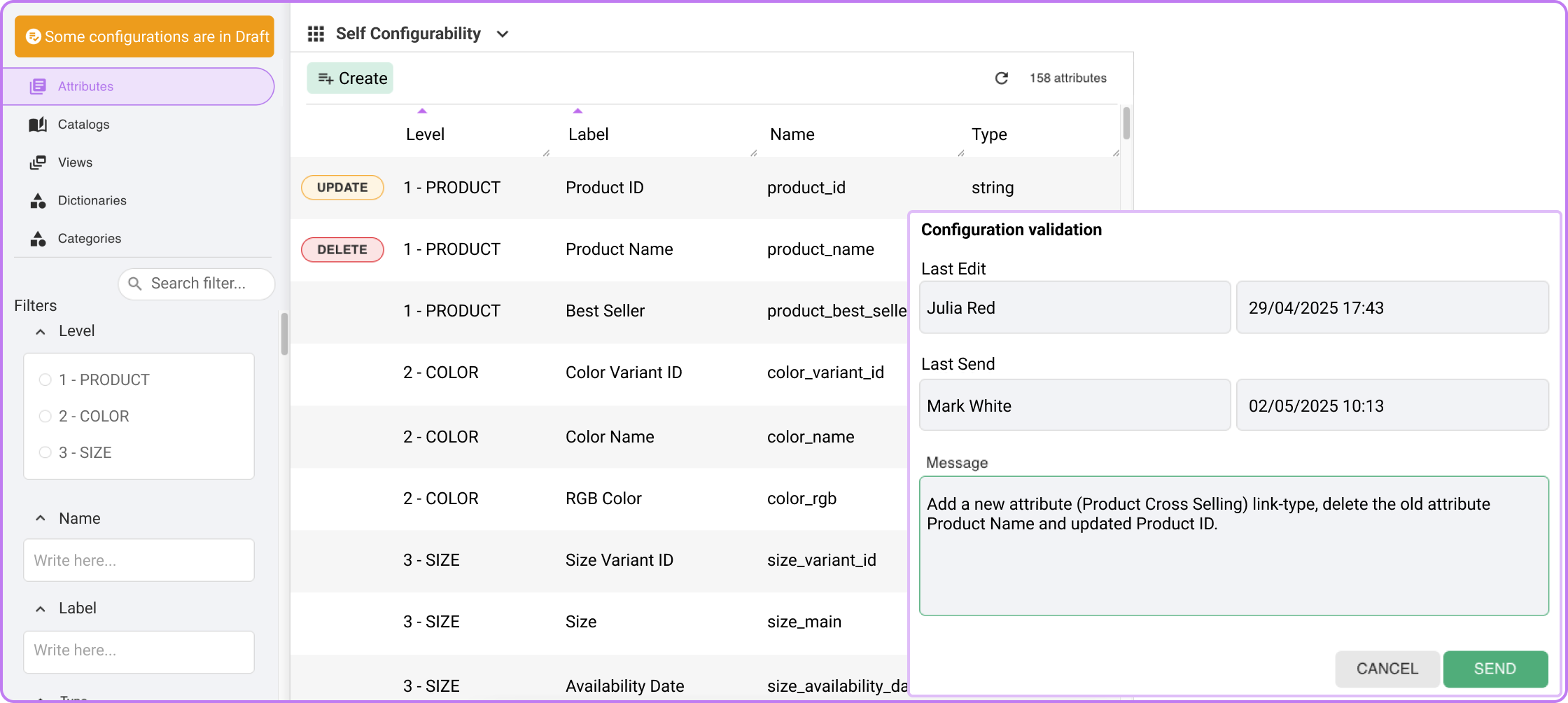Click the UPDATE badge on Product ID row

pyautogui.click(x=342, y=188)
